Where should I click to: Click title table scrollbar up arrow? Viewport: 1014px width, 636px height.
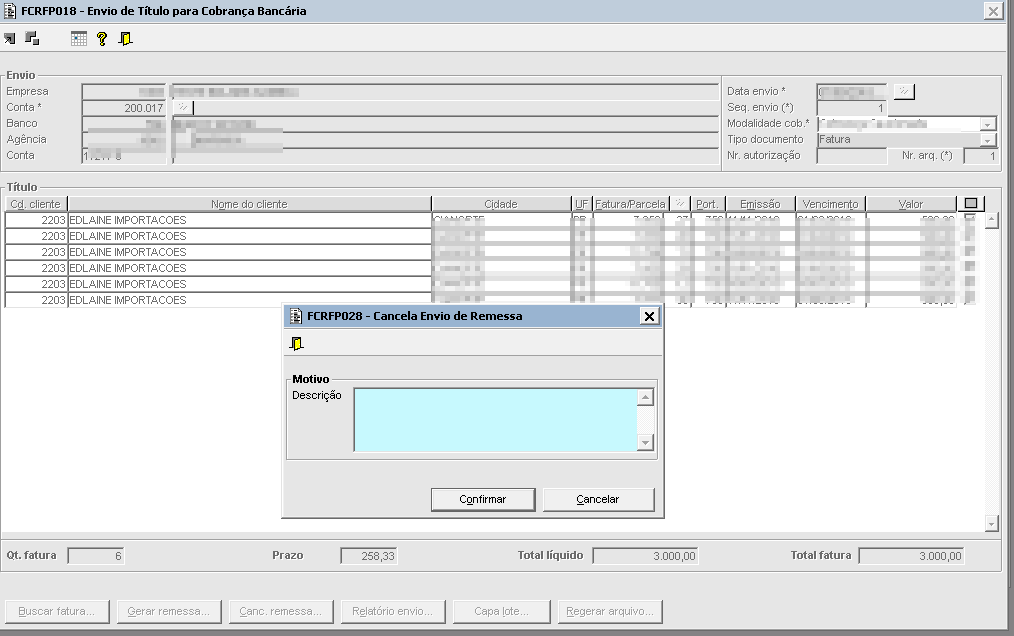[992, 221]
